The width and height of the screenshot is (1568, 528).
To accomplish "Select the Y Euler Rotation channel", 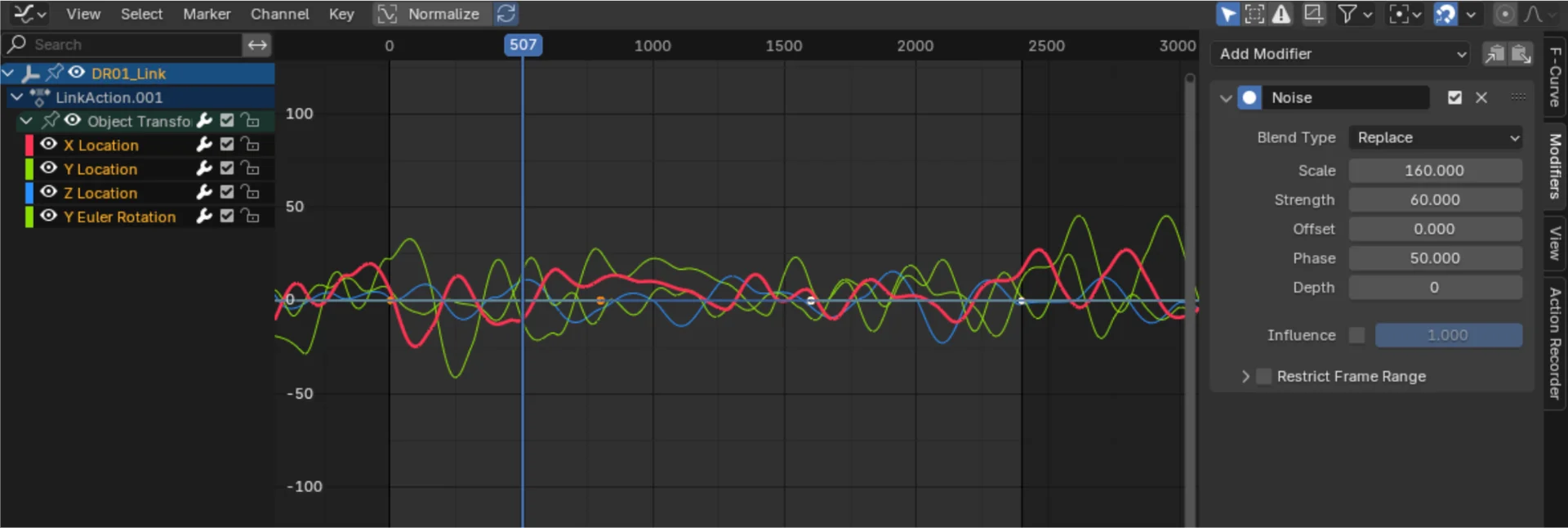I will [x=119, y=217].
